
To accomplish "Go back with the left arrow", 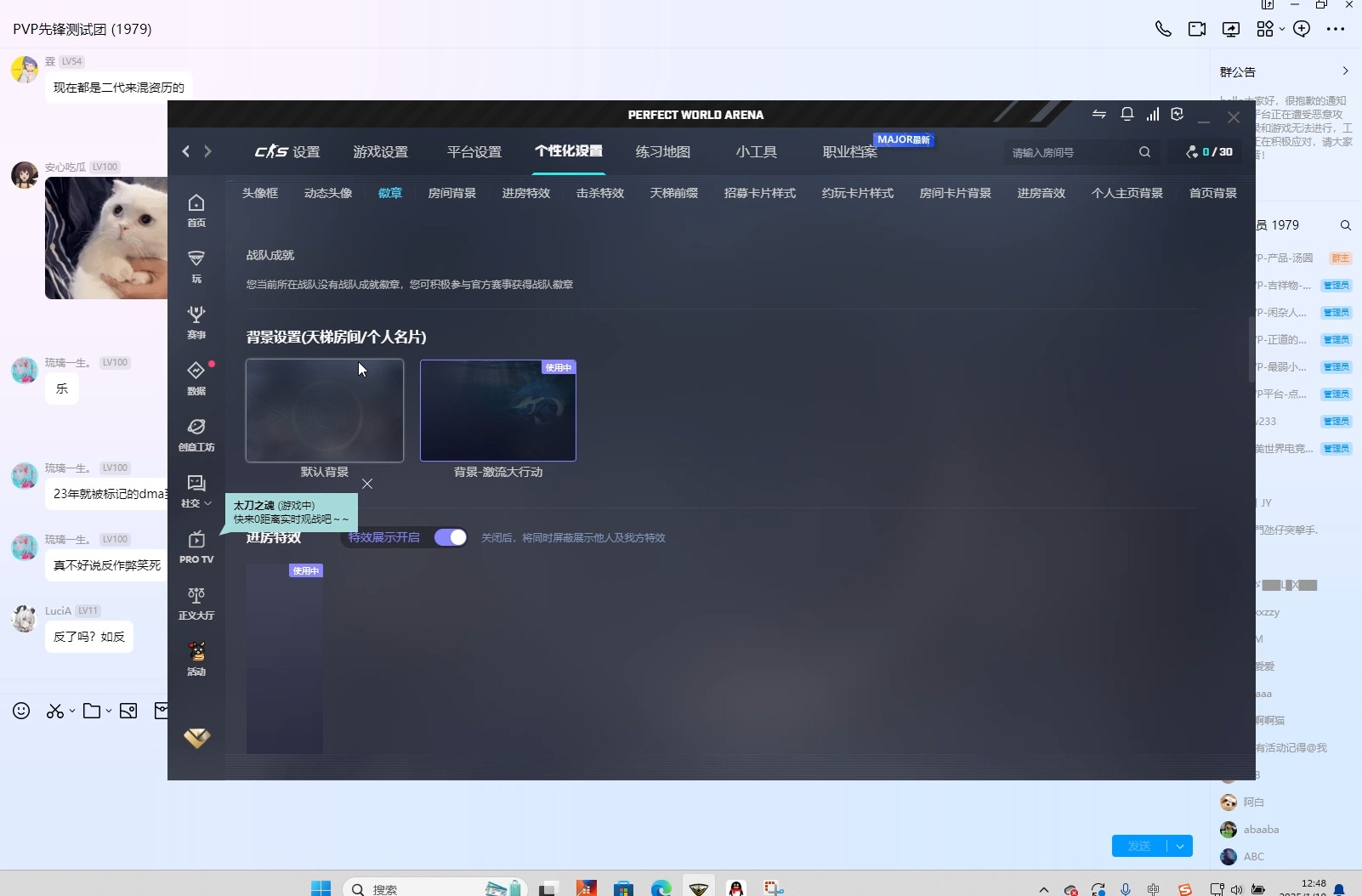I will [x=186, y=151].
